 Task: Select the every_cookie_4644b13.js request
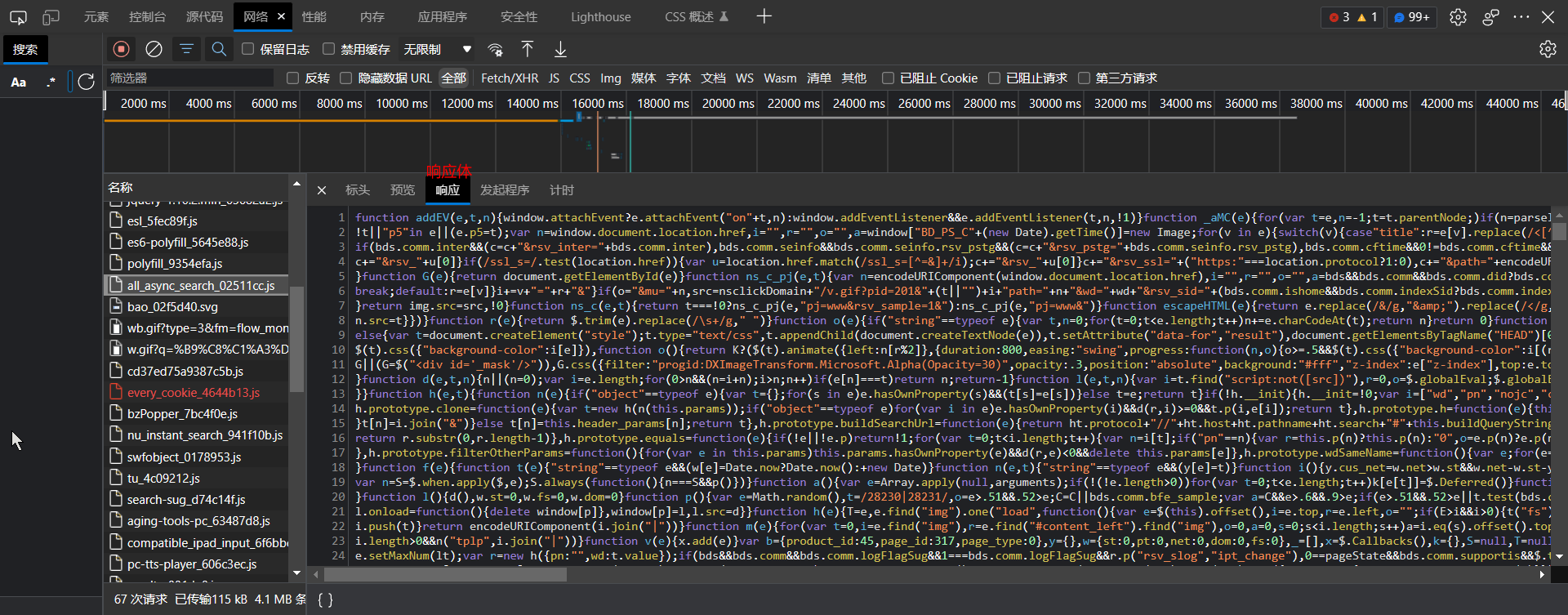[x=194, y=392]
